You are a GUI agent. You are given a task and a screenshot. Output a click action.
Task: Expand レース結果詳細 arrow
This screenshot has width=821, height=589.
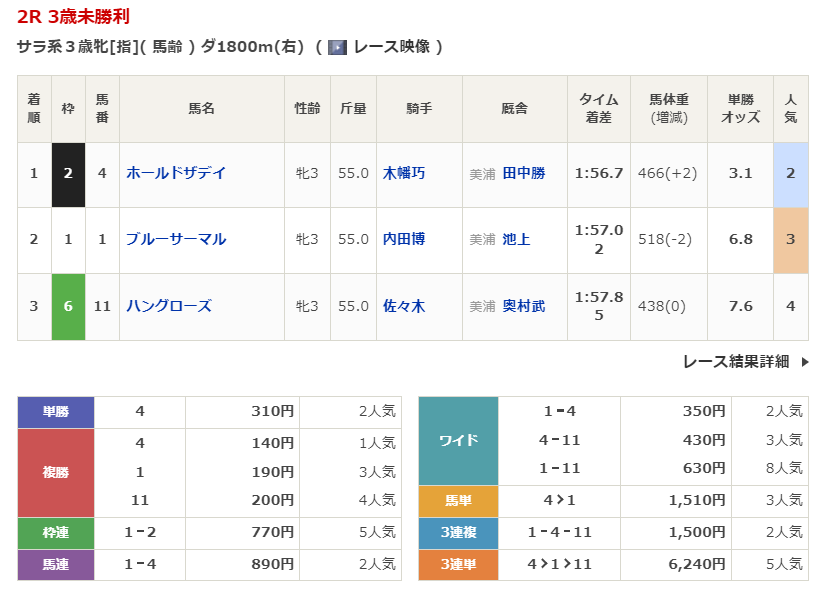point(805,362)
